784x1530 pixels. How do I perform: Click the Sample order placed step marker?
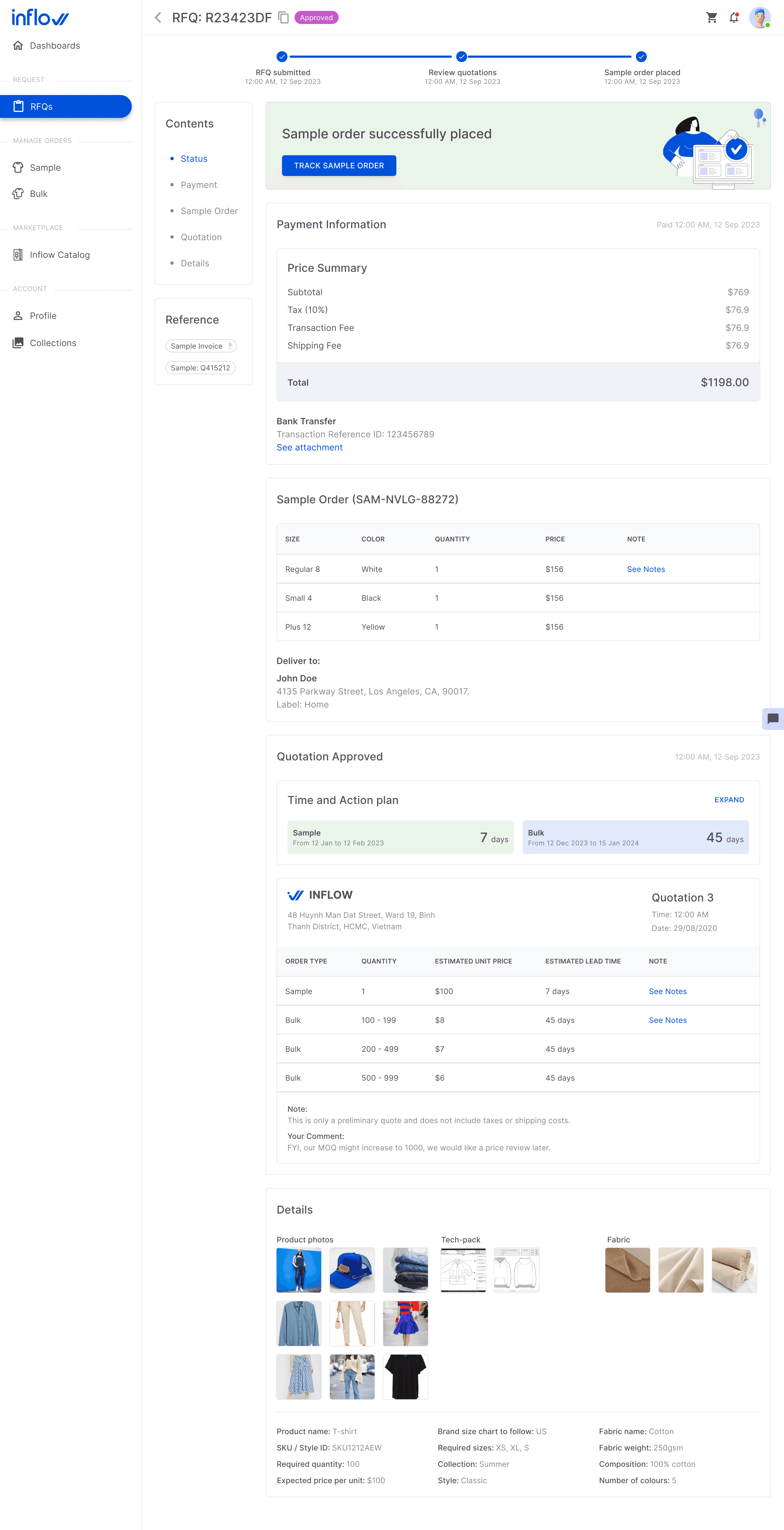(641, 57)
